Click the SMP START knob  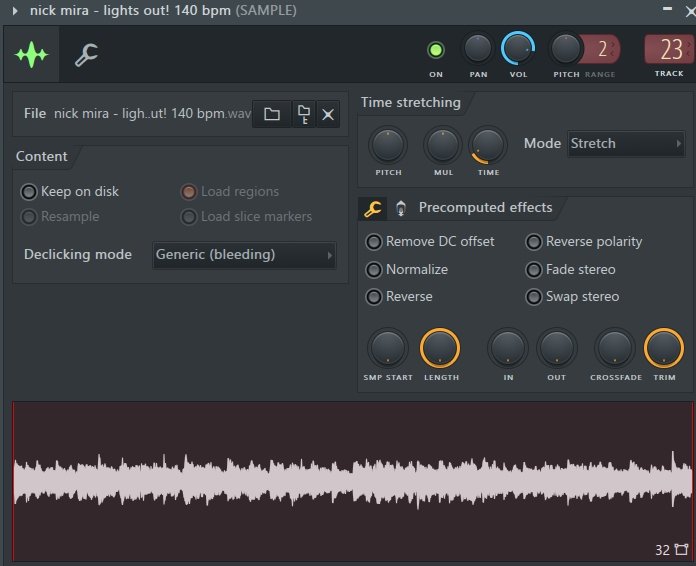coord(388,348)
